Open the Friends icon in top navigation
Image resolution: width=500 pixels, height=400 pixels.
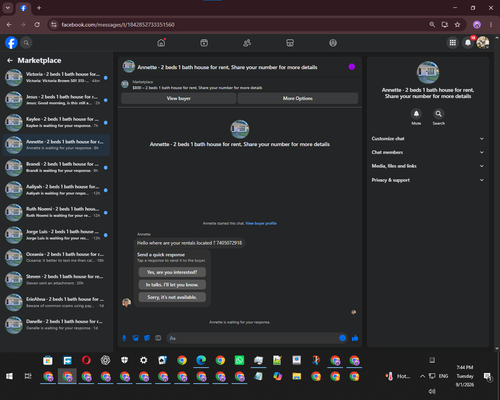247,43
